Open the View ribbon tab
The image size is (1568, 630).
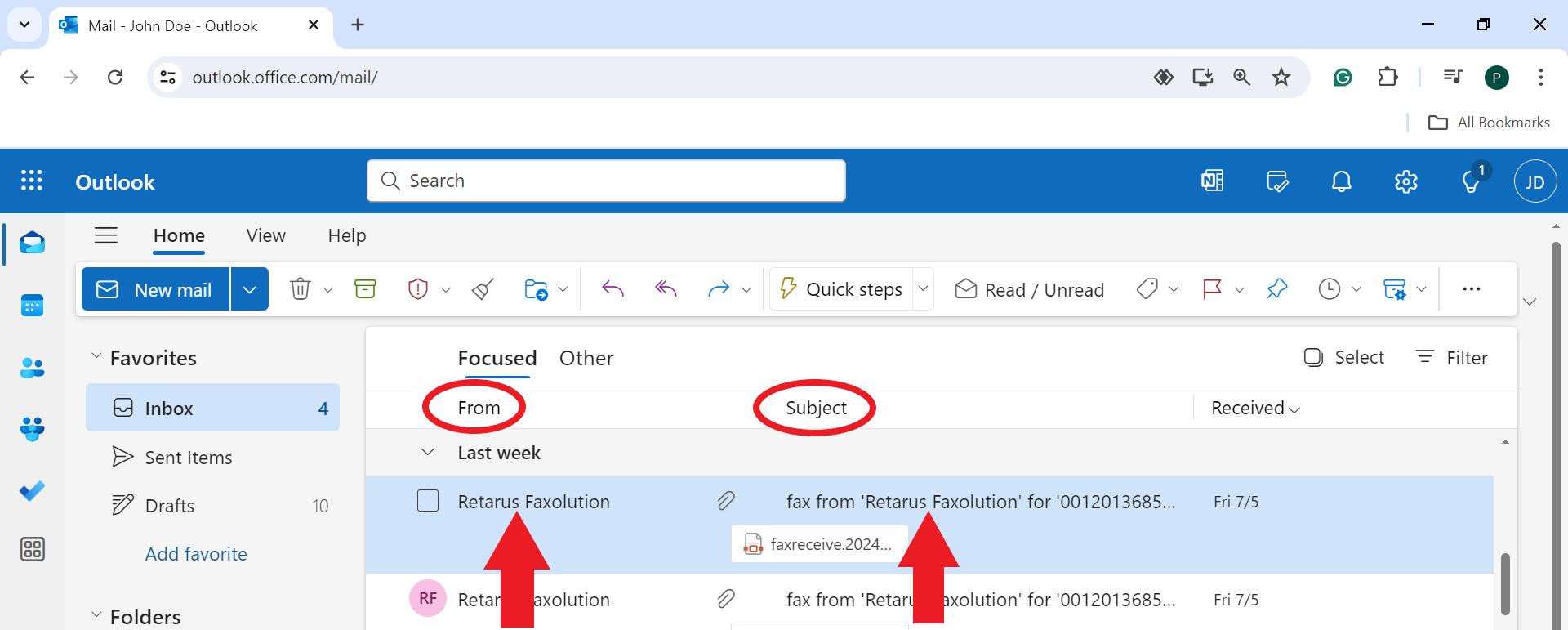[266, 236]
